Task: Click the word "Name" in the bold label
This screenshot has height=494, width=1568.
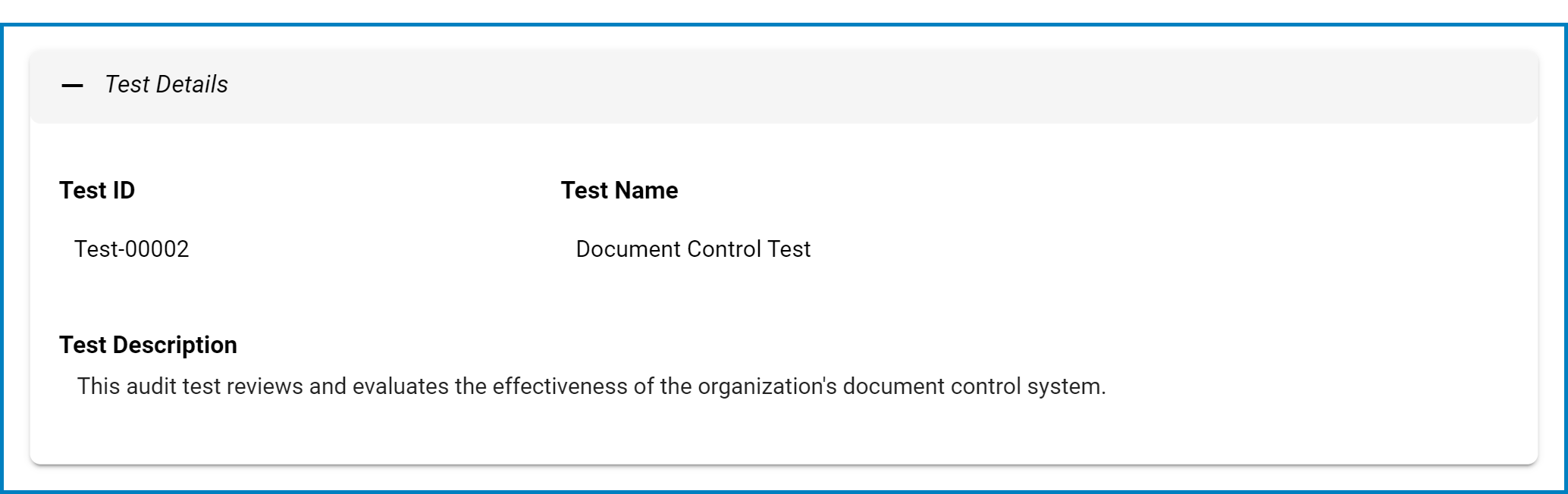Action: [x=647, y=190]
